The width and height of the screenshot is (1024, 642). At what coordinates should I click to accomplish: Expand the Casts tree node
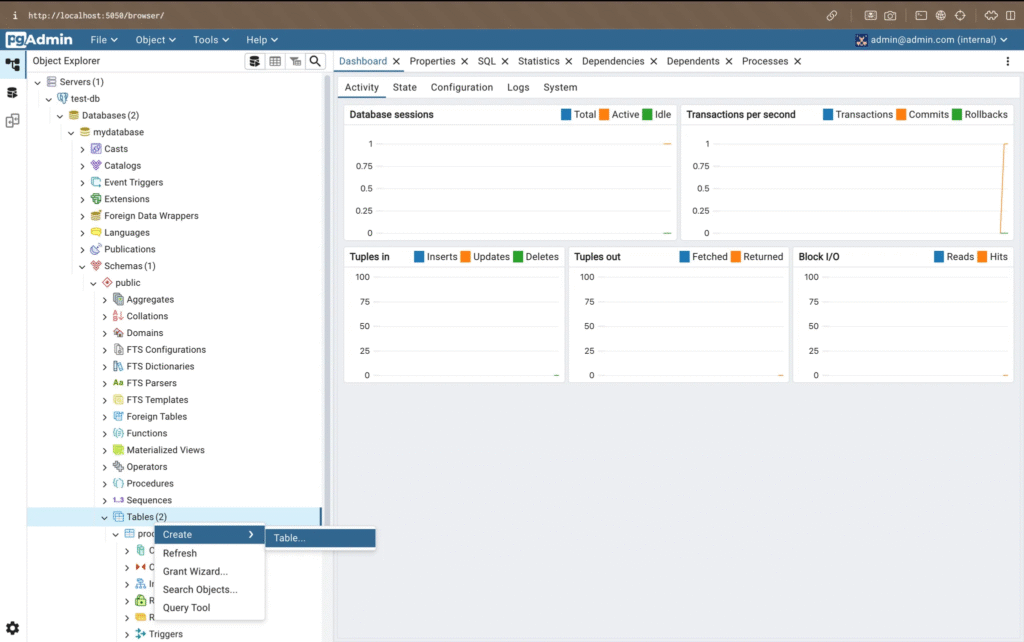point(82,149)
